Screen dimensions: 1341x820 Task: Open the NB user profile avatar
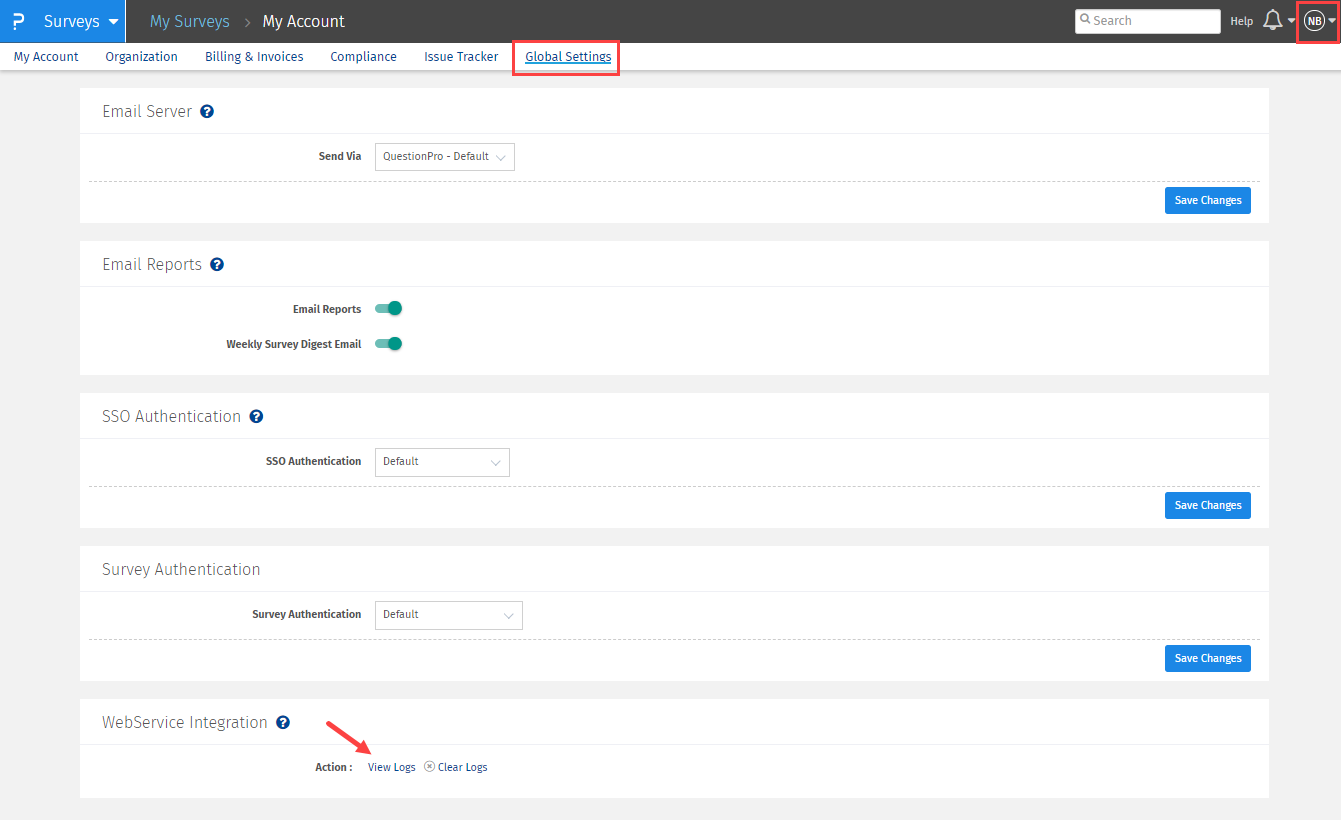pos(1314,21)
